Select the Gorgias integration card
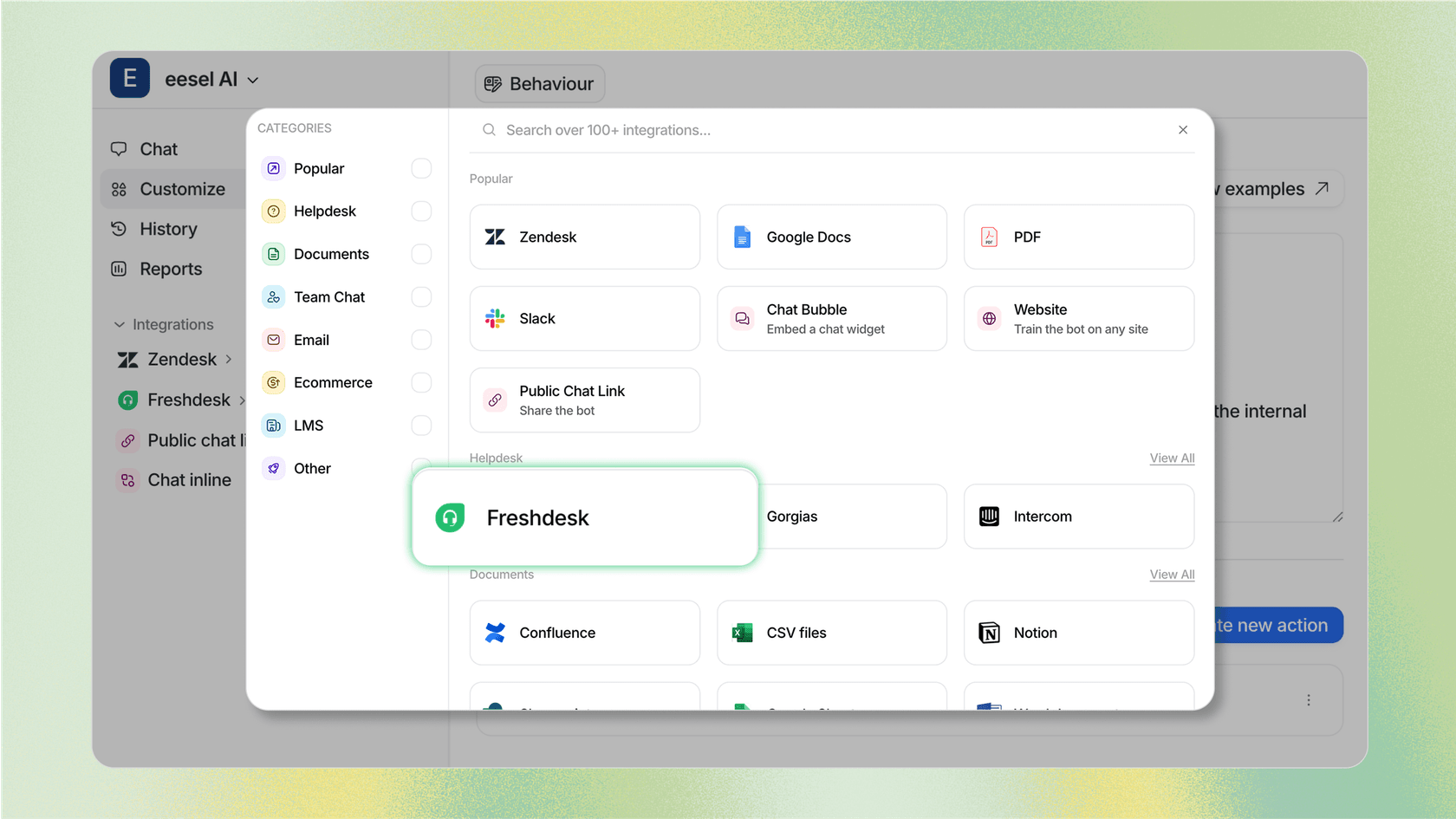Viewport: 1456px width, 819px height. tap(853, 517)
